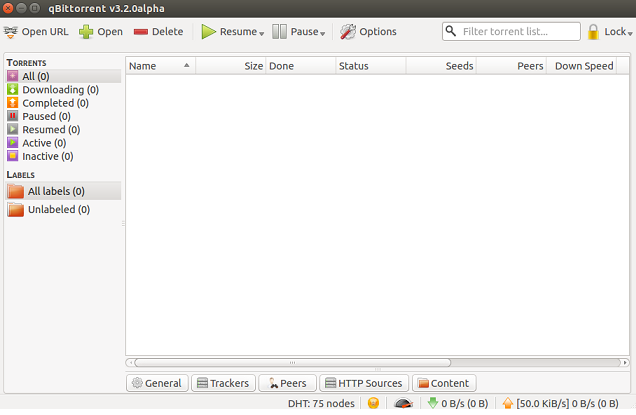Click the Pause bars icon
636x415 pixels.
coord(279,32)
